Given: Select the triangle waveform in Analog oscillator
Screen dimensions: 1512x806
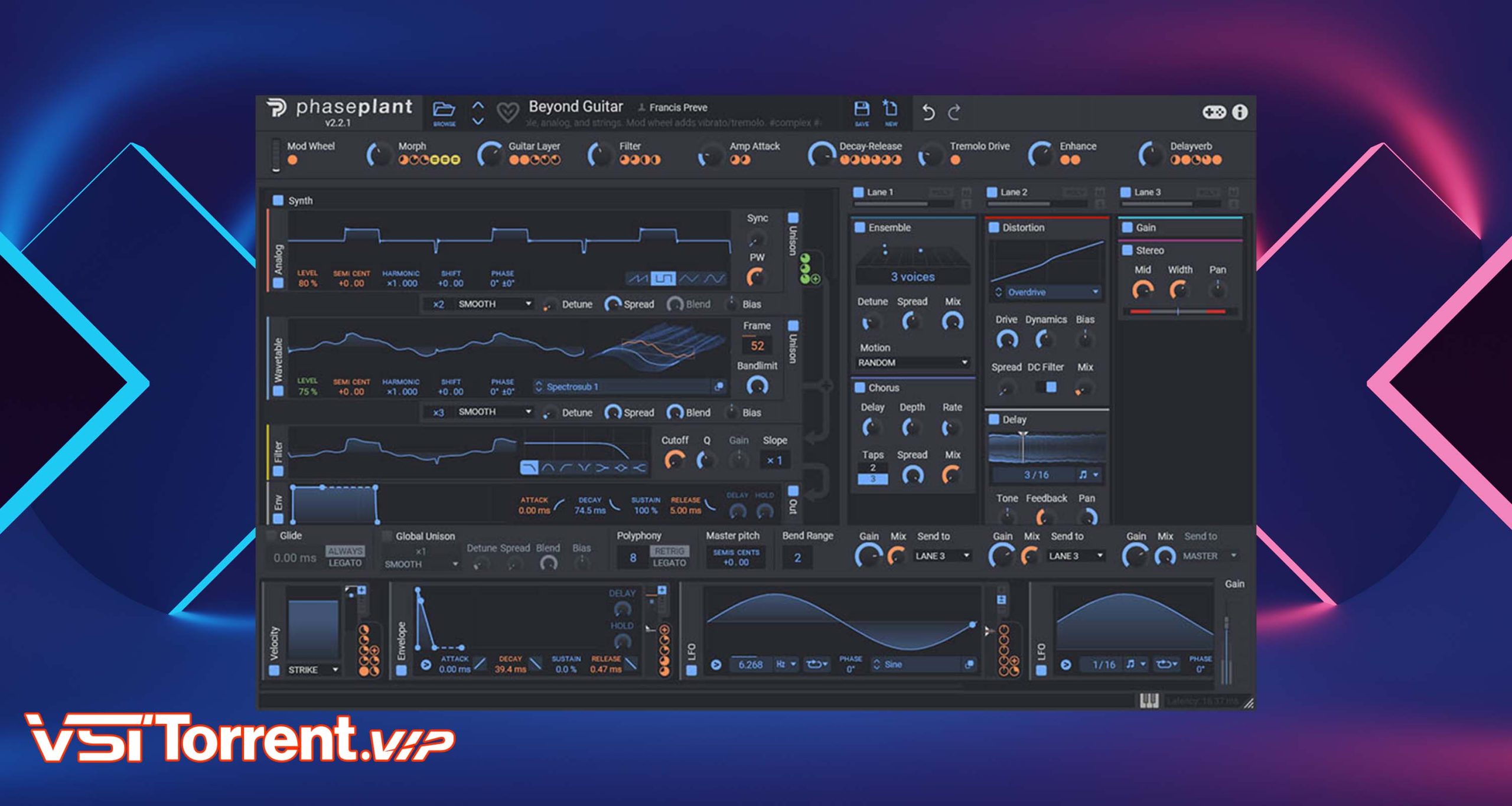Looking at the screenshot, I should coord(689,278).
